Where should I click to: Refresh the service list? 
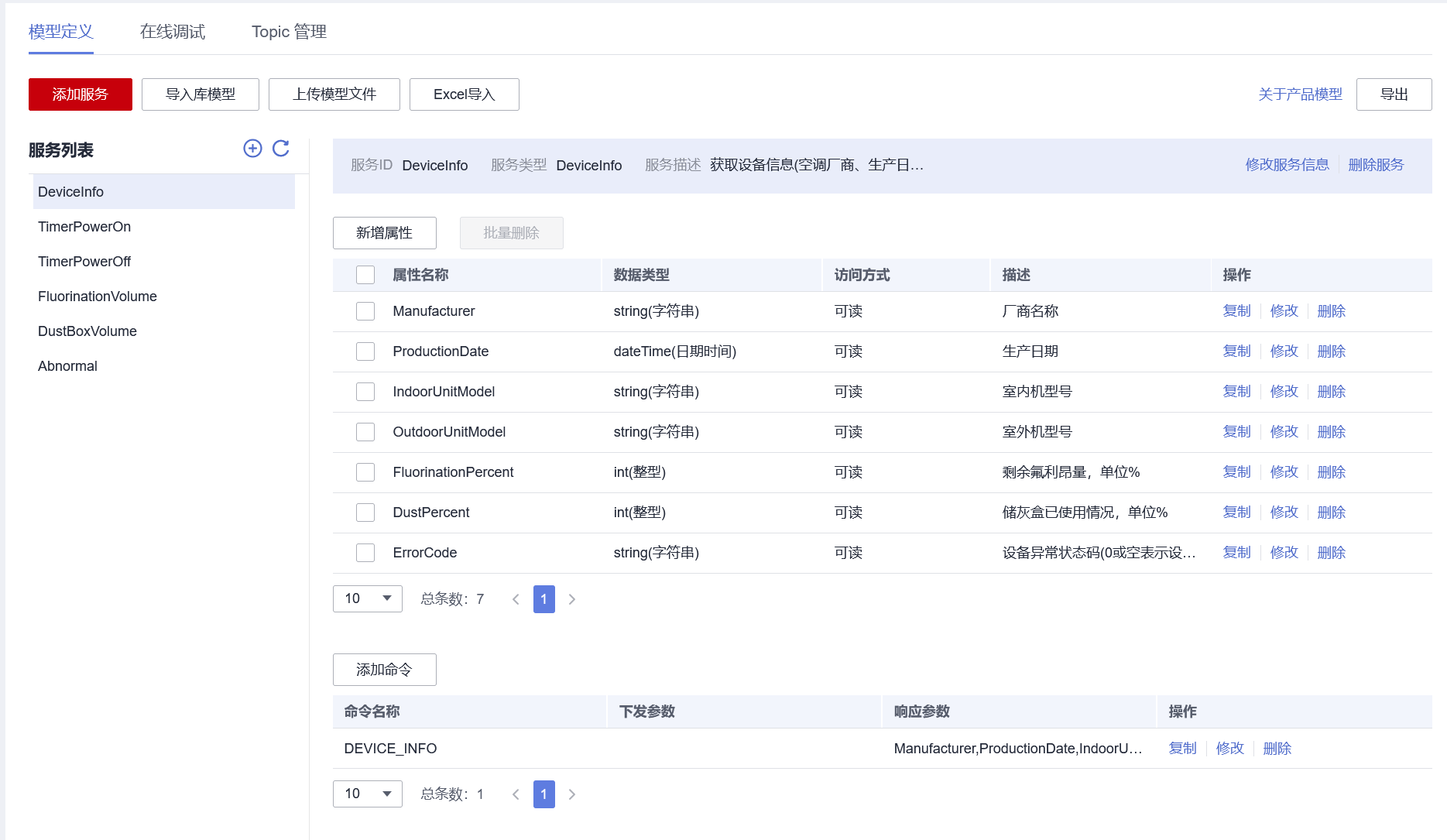[281, 148]
